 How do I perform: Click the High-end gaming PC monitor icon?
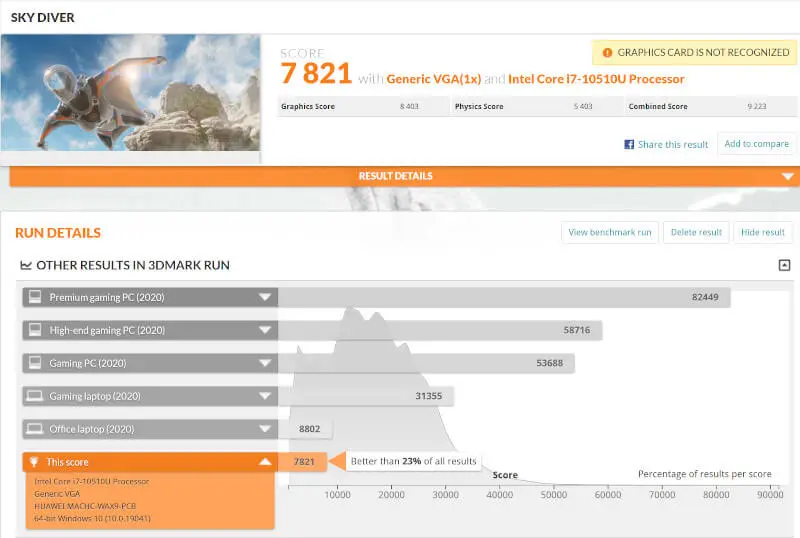pyautogui.click(x=35, y=330)
